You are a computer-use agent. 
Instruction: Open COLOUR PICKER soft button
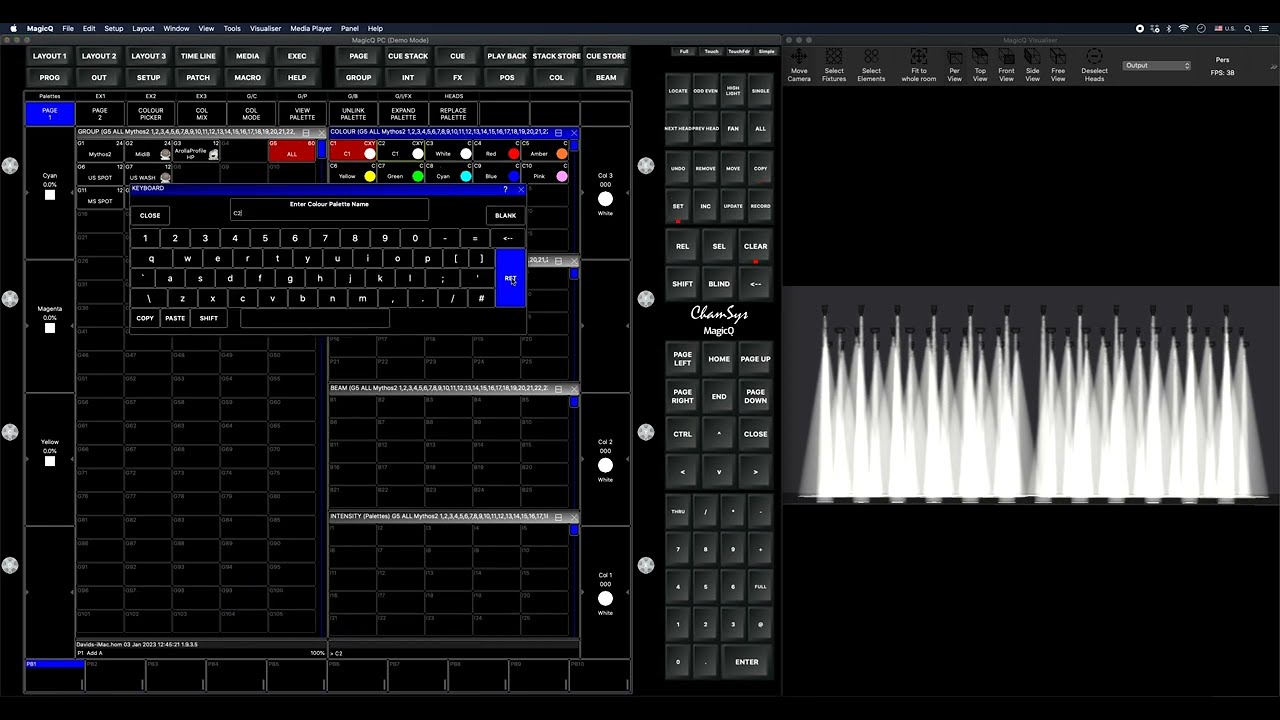pos(150,114)
